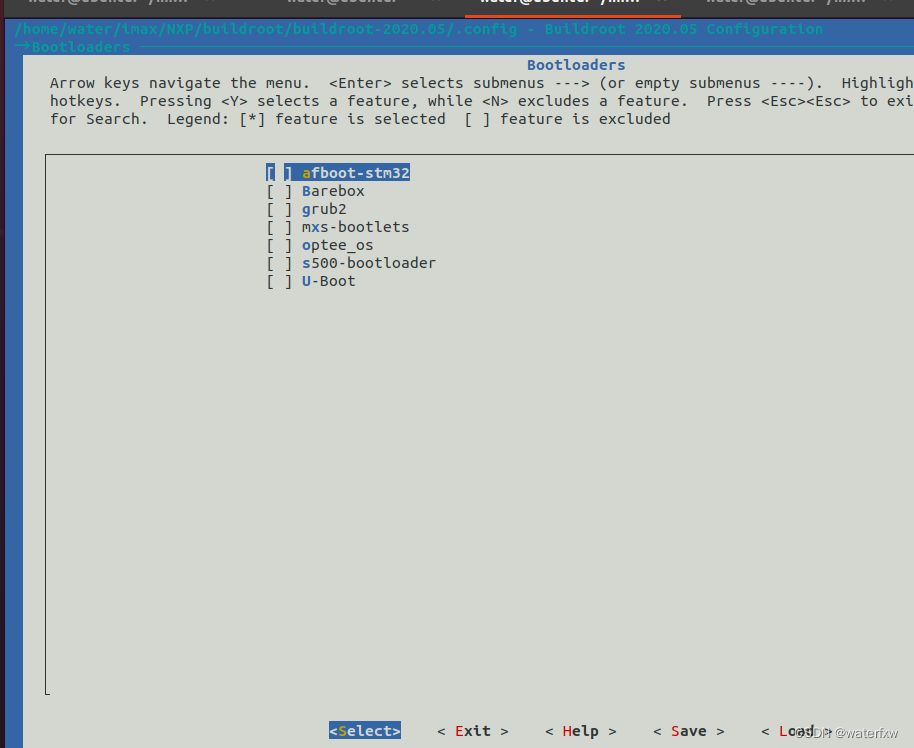Image resolution: width=914 pixels, height=748 pixels.
Task: Click the < Load > button
Action: (x=796, y=731)
